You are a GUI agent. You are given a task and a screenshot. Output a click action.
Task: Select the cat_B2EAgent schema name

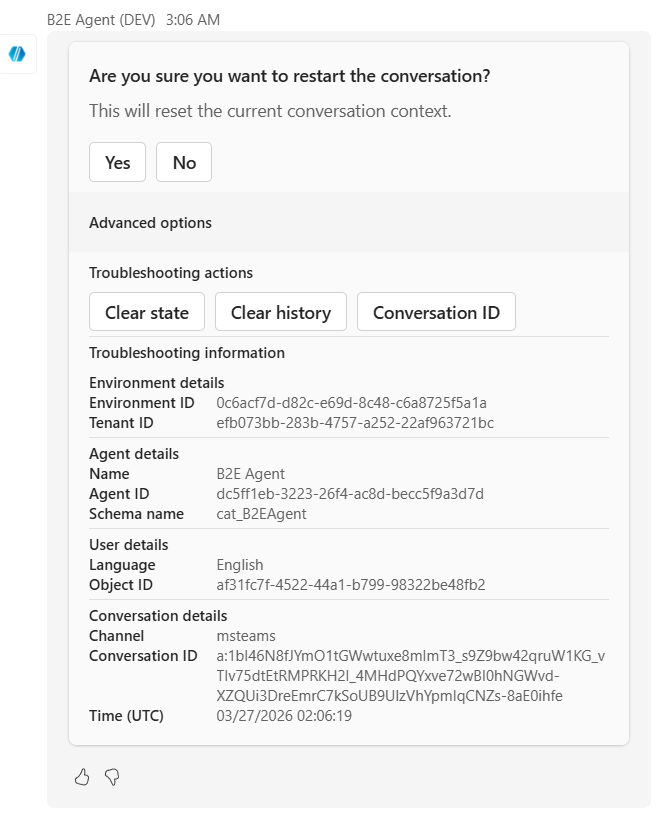[x=261, y=514]
